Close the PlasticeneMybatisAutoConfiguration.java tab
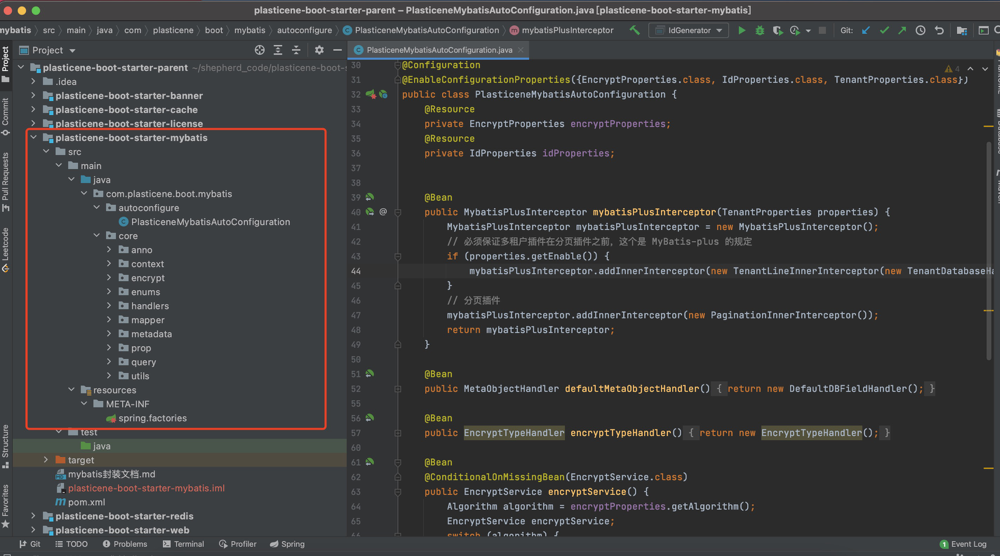This screenshot has height=556, width=1000. (x=521, y=50)
